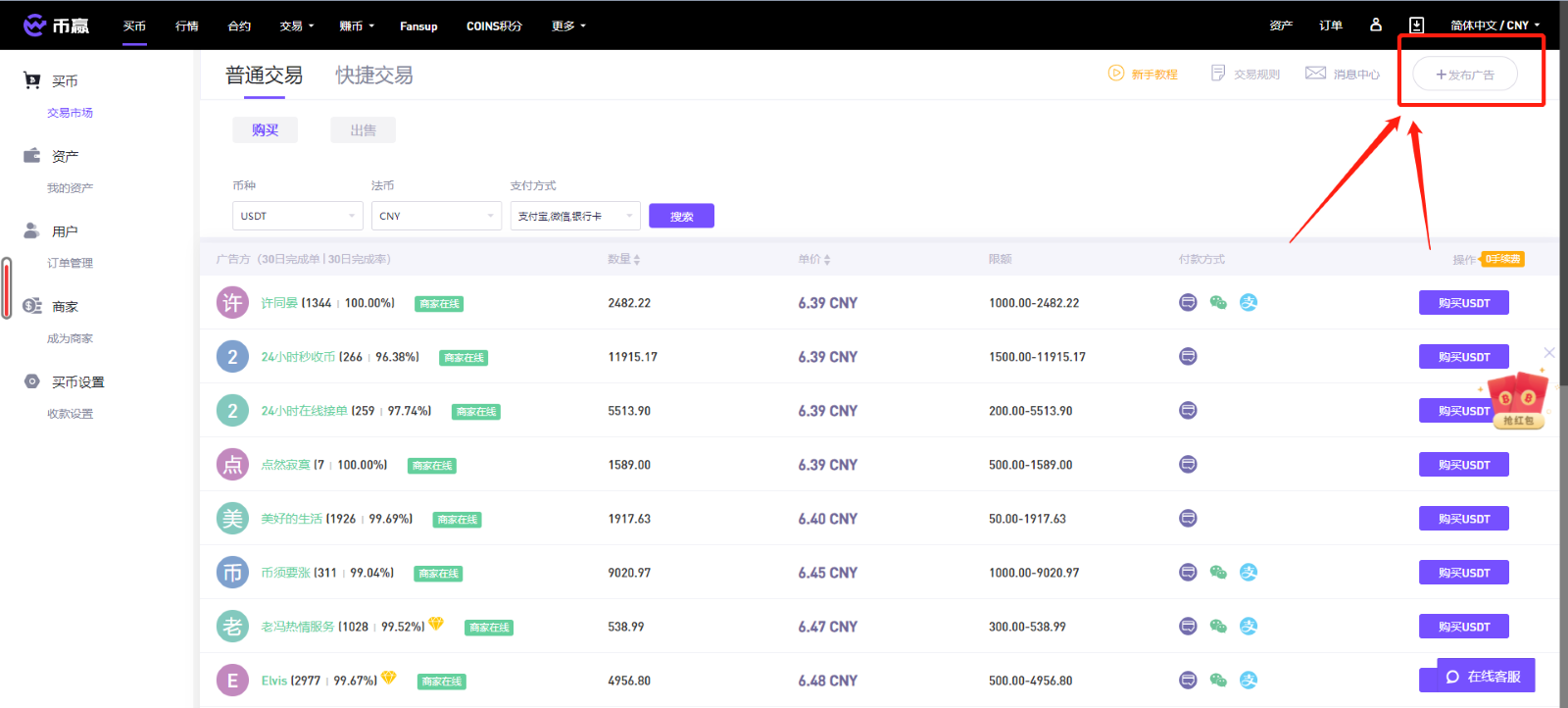
Task: Click 购买USDT for 许同晏
Action: click(1464, 303)
